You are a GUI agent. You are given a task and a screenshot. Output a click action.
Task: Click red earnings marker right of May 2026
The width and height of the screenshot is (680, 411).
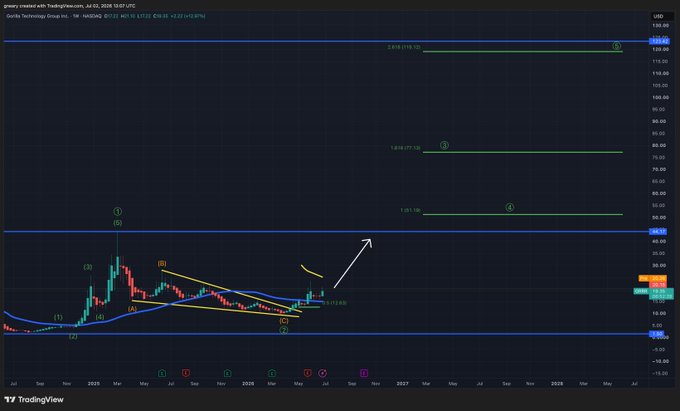point(307,373)
